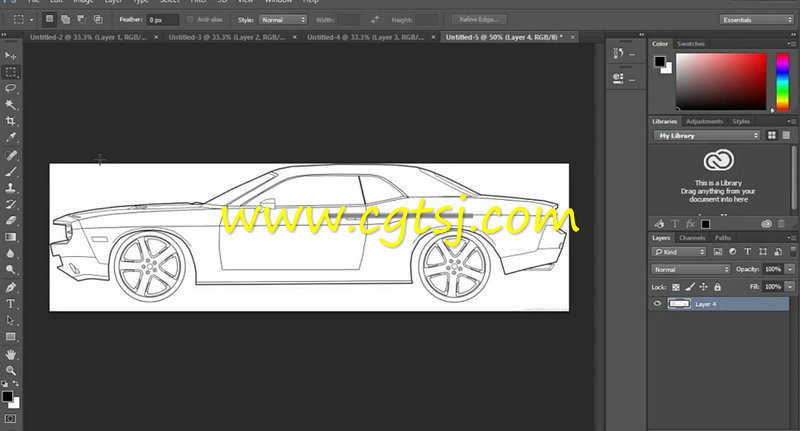Viewport: 800px width, 431px height.
Task: Open the Channels tab
Action: pyautogui.click(x=692, y=238)
